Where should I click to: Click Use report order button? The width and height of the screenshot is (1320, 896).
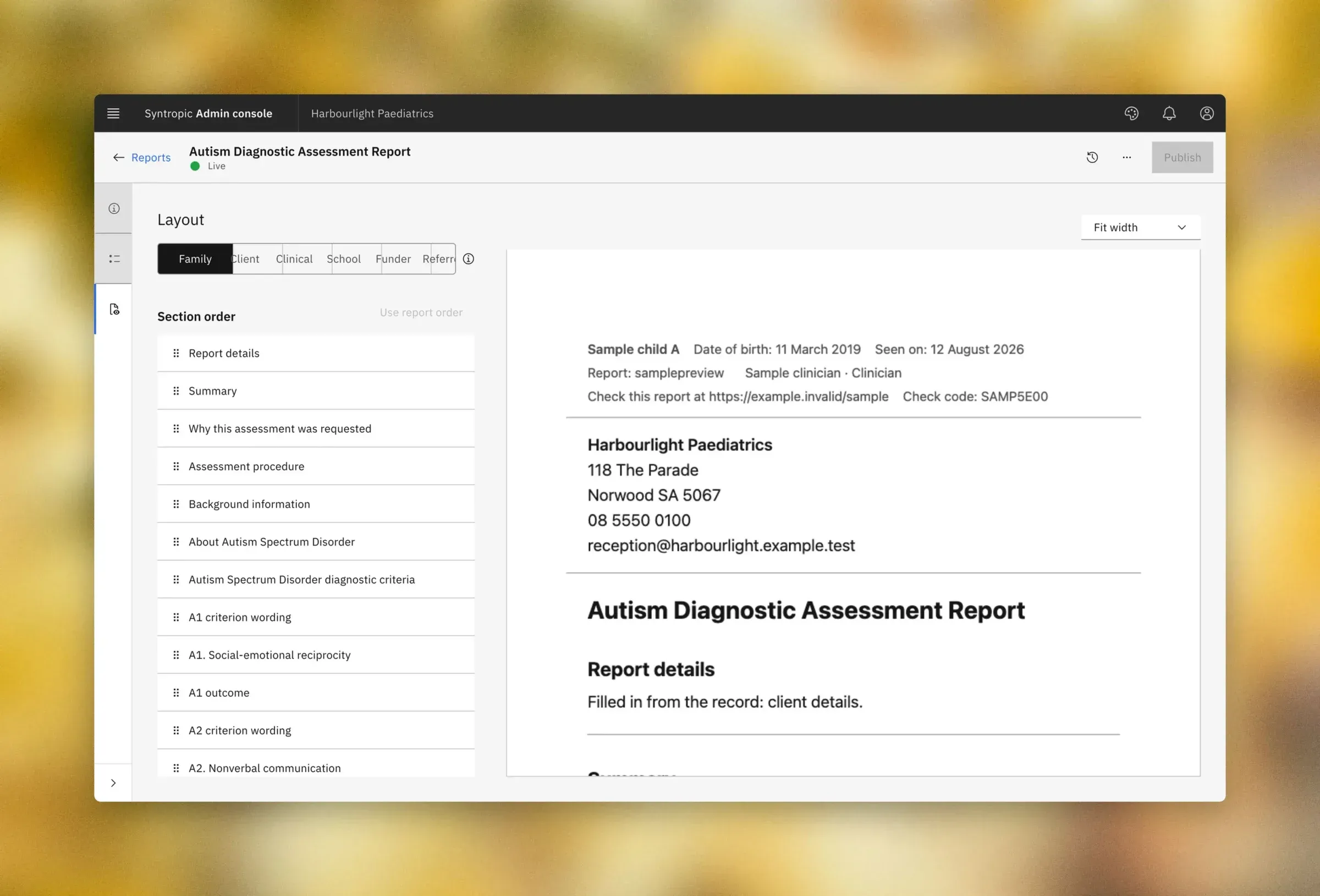421,312
